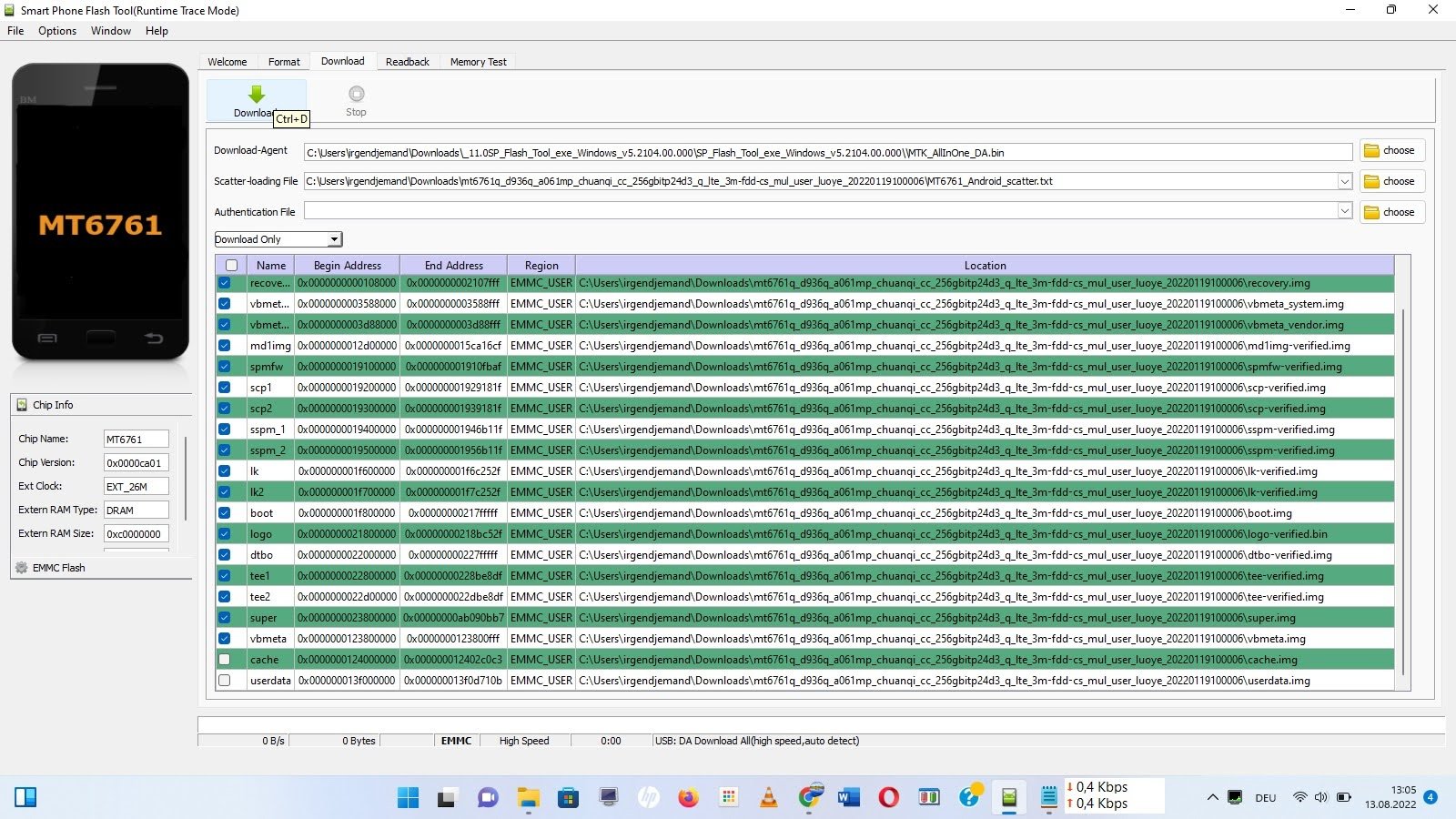Toggle the select-all checkbox in table header
The image size is (1456, 819).
tap(231, 266)
